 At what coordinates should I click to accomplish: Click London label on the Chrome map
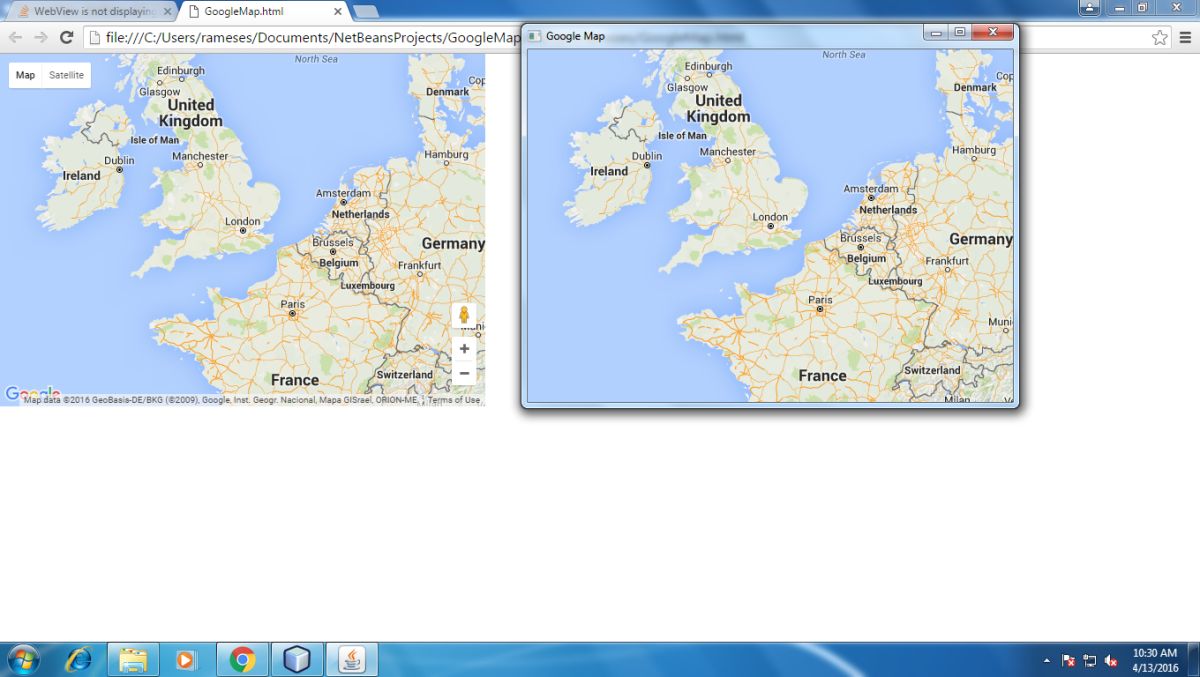[242, 221]
